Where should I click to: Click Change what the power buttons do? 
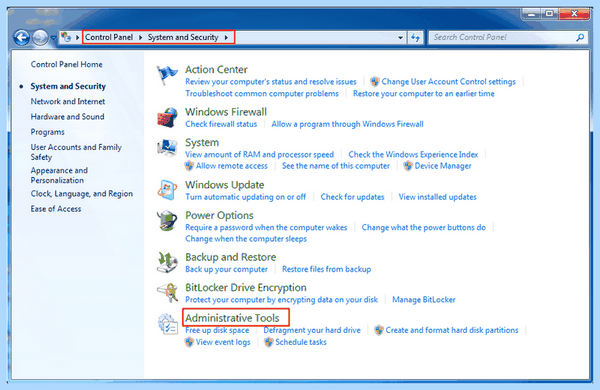(424, 227)
